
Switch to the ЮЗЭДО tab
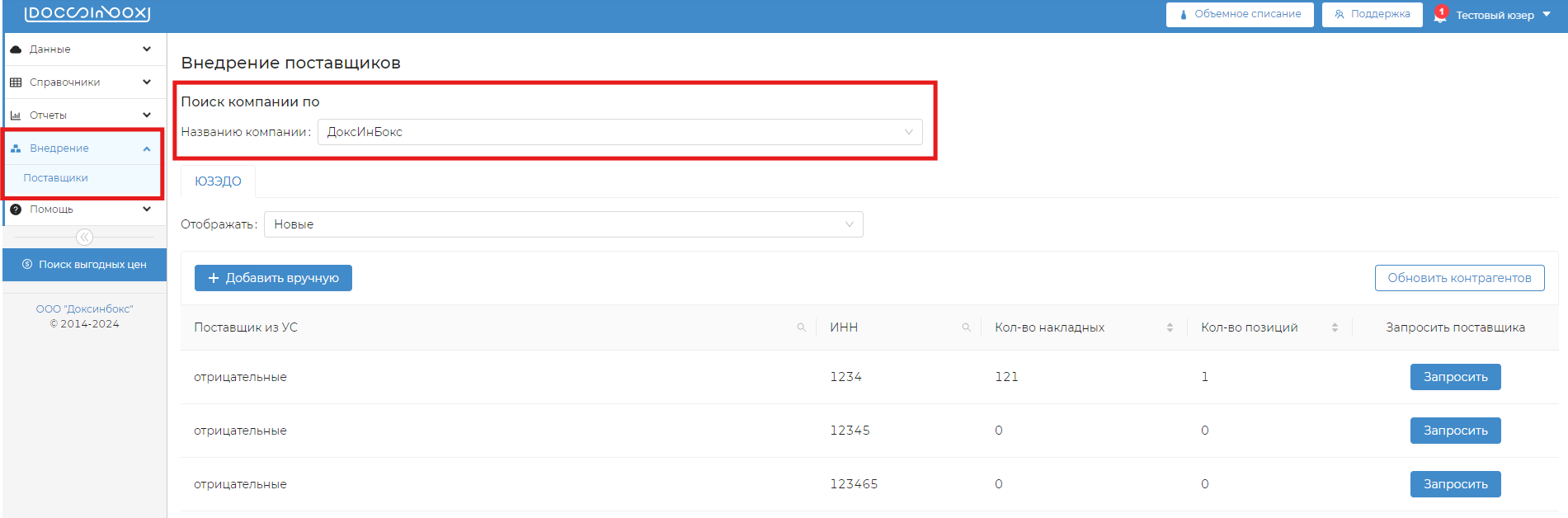[x=218, y=181]
